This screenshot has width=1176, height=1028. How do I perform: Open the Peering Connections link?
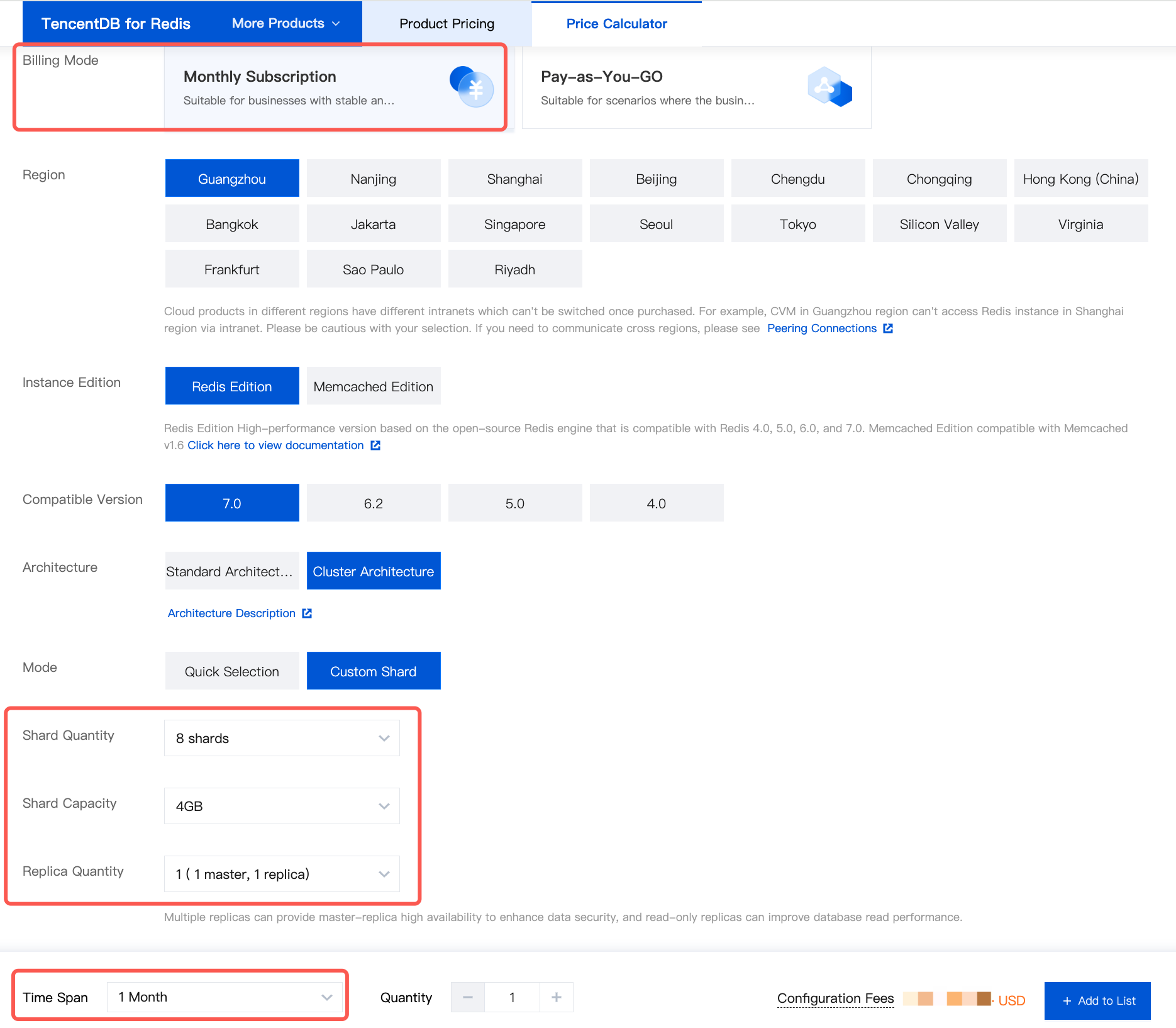[x=822, y=328]
